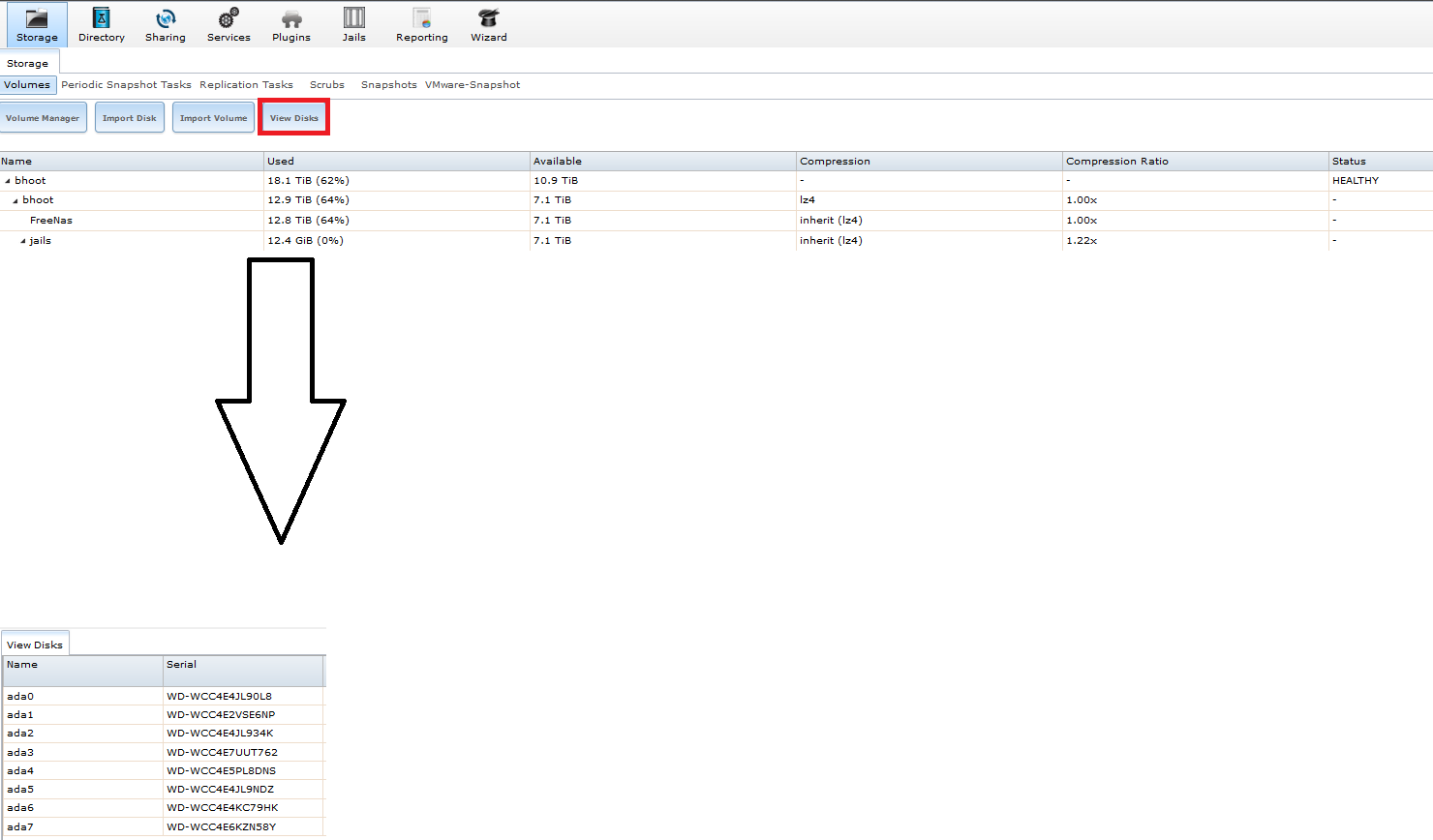
Task: Select the jails dataset name
Action: 41,241
